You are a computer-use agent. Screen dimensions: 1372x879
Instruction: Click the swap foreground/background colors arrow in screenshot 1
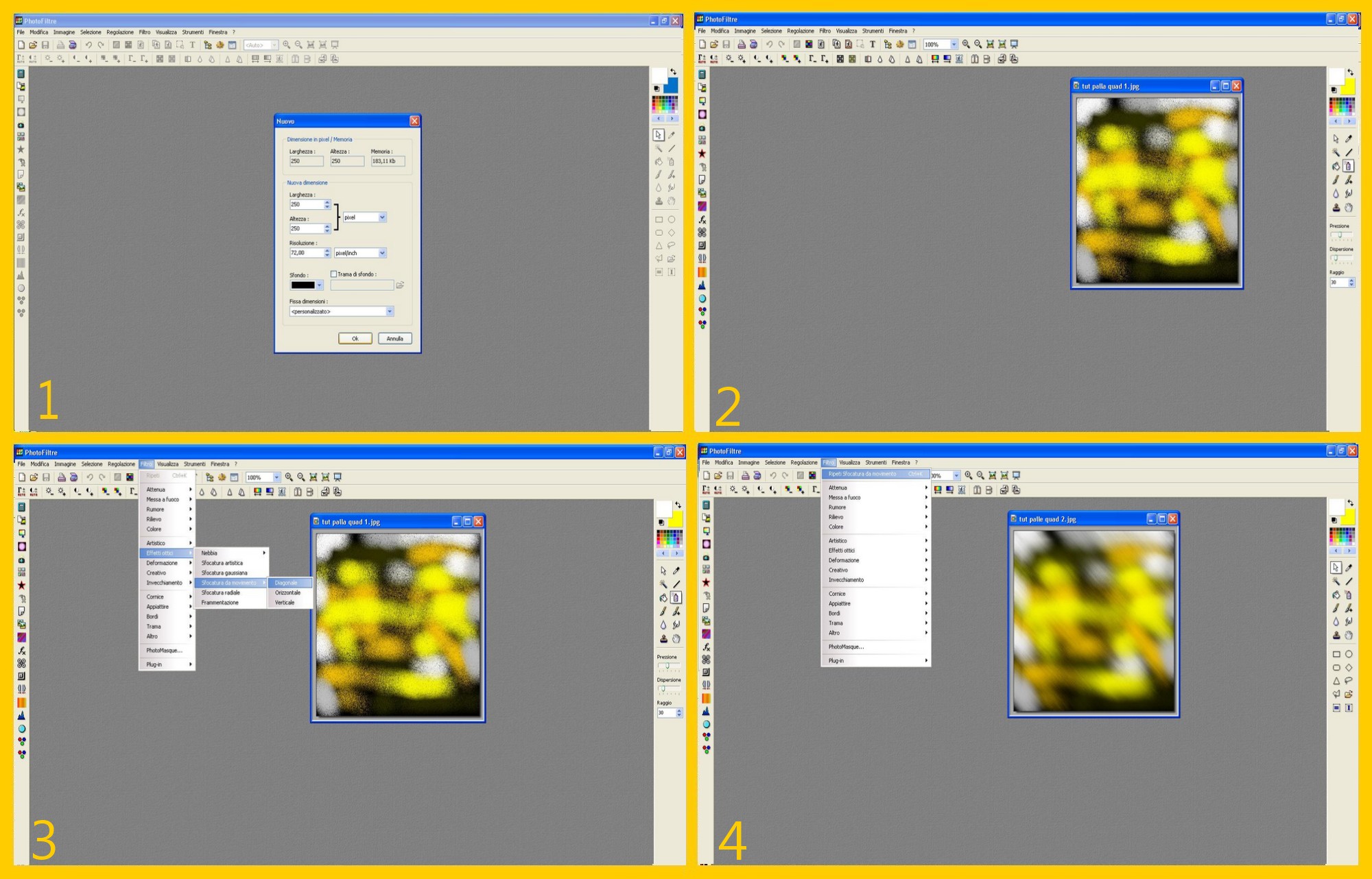673,72
